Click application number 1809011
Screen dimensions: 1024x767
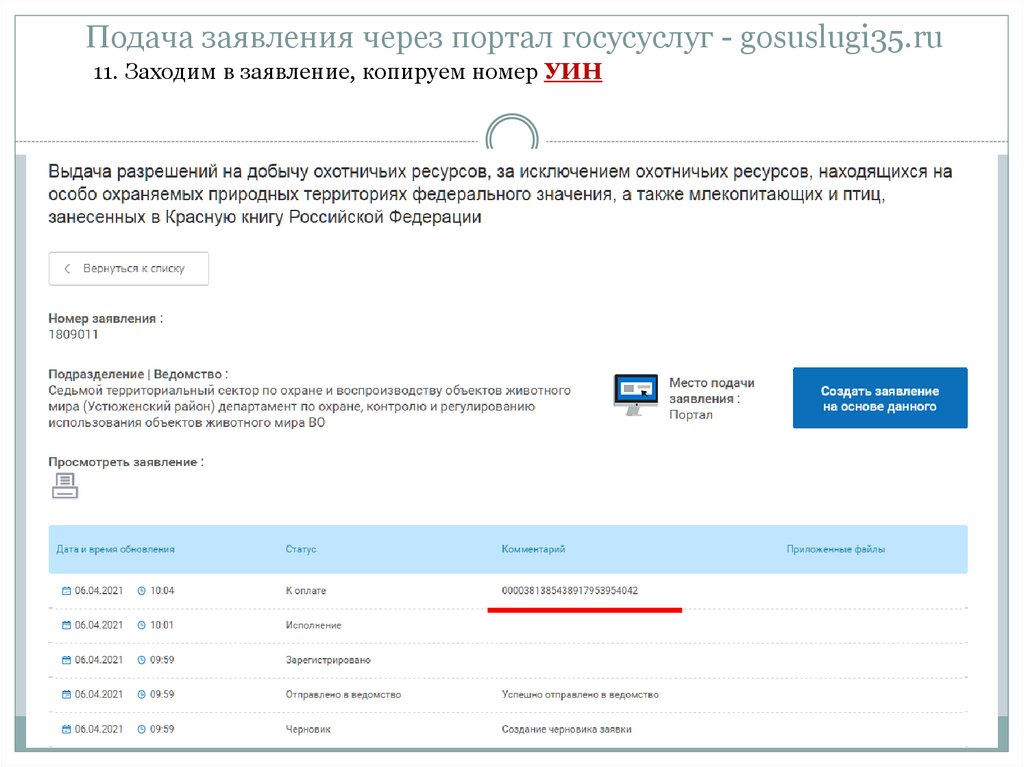click(73, 335)
